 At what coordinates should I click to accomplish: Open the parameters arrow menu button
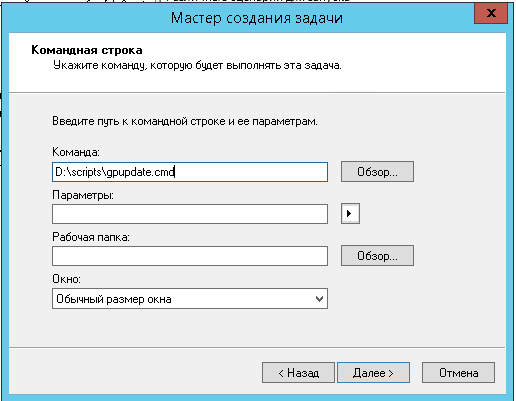tap(350, 213)
